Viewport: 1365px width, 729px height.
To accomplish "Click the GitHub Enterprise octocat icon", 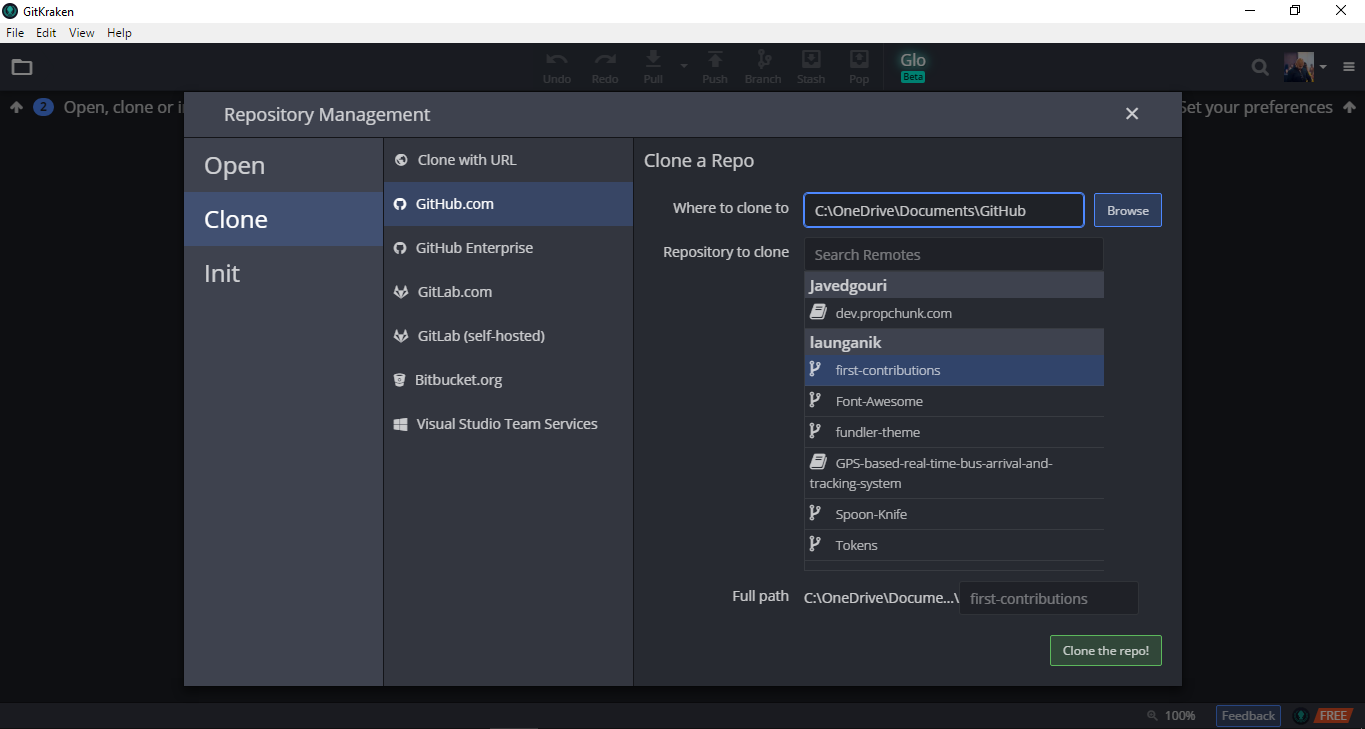I will click(x=399, y=248).
